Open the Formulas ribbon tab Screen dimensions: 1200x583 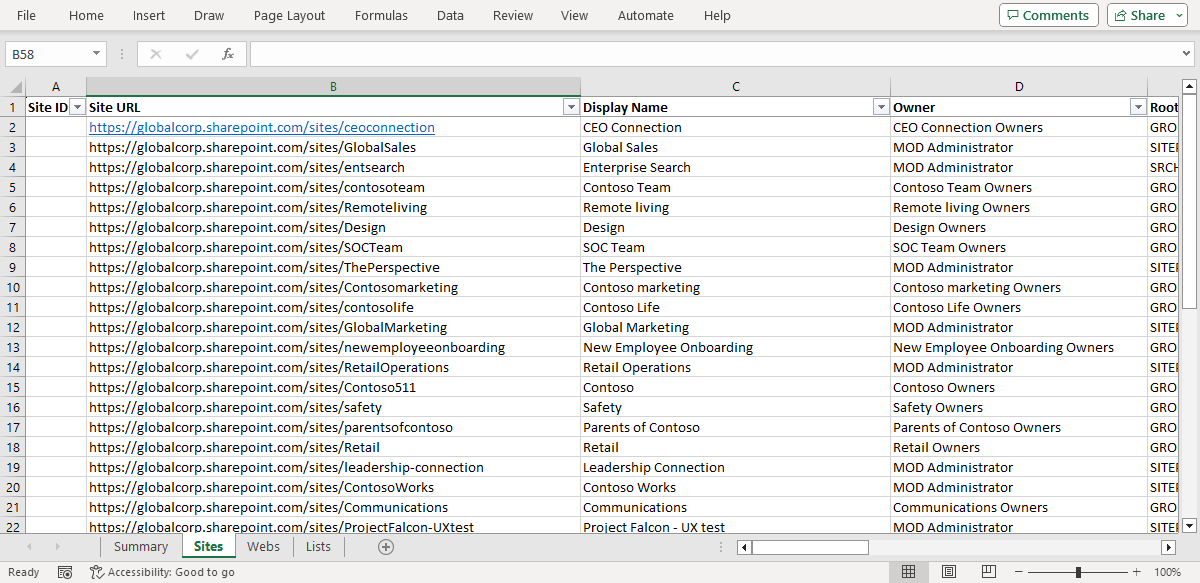381,15
